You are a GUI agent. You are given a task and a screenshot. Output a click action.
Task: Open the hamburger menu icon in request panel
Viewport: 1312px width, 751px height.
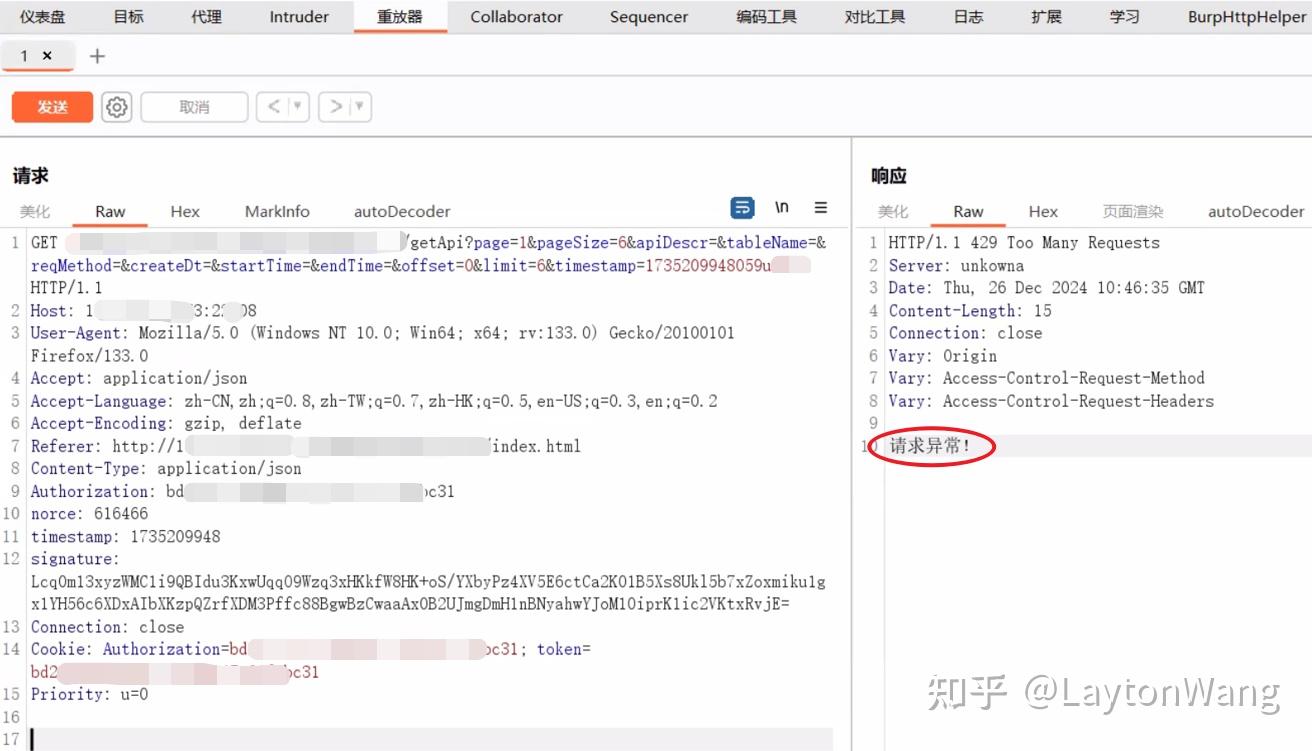[820, 208]
